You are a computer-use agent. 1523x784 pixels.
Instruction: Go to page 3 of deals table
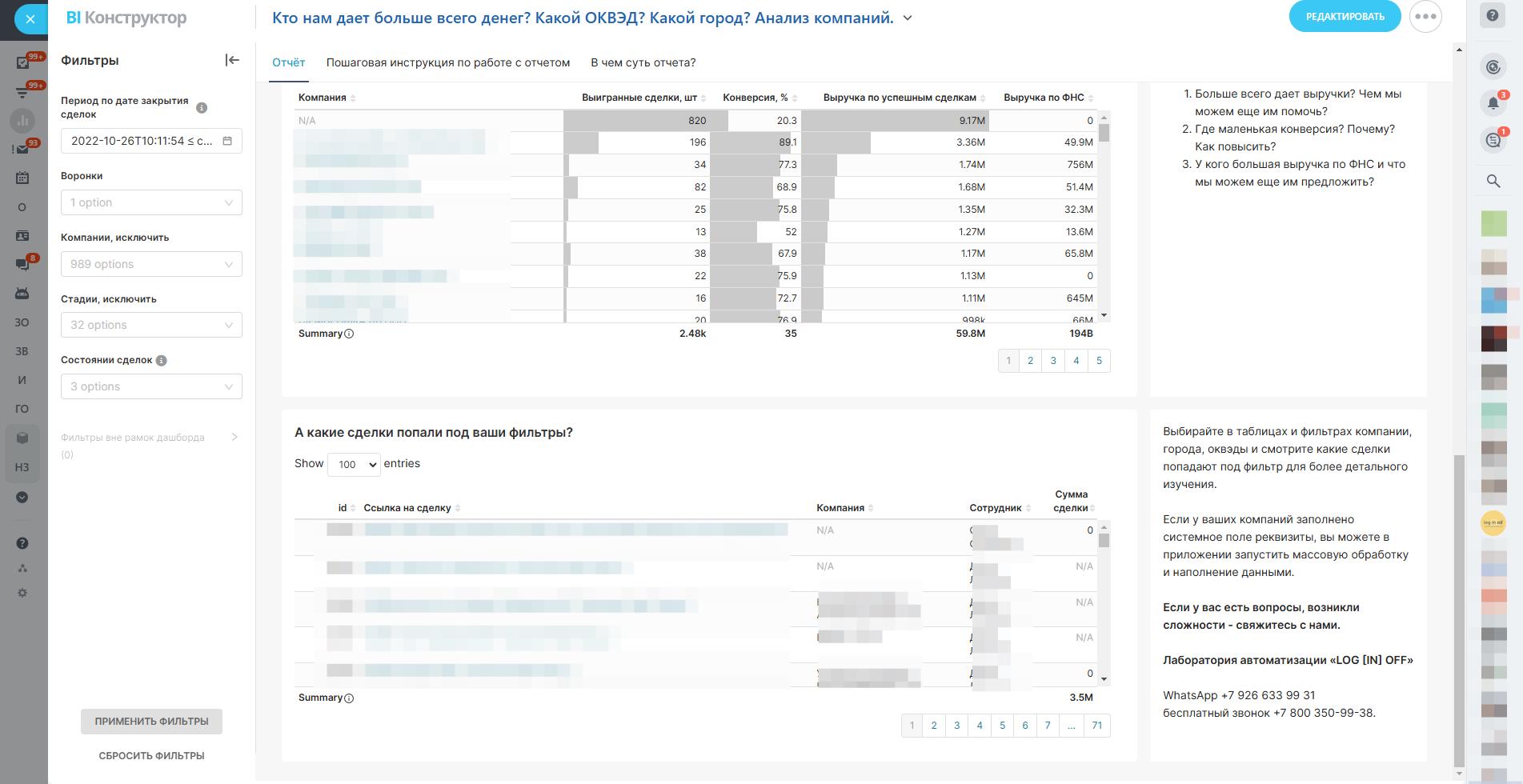coord(956,726)
